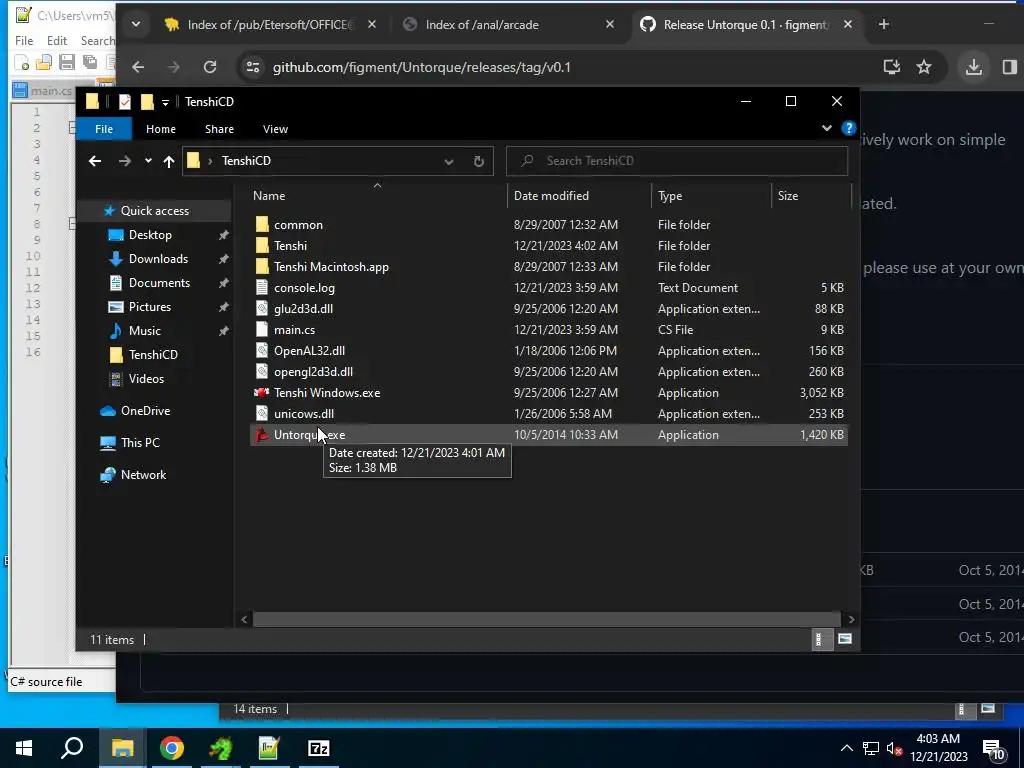This screenshot has width=1024, height=768.
Task: Open the notification center
Action: [993, 749]
